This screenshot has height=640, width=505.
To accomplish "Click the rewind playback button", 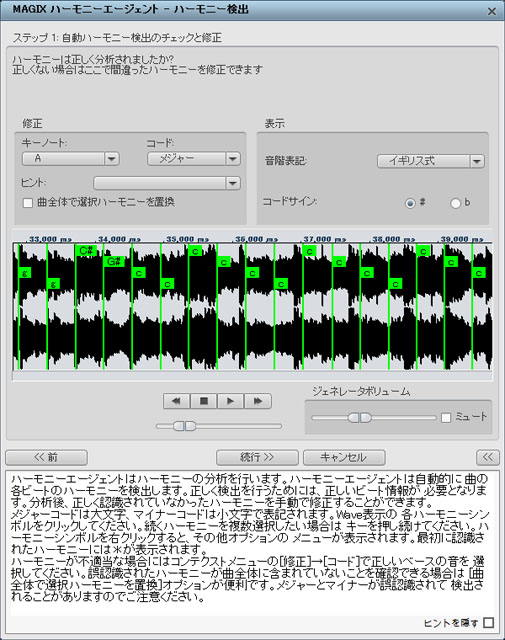I will [x=176, y=401].
